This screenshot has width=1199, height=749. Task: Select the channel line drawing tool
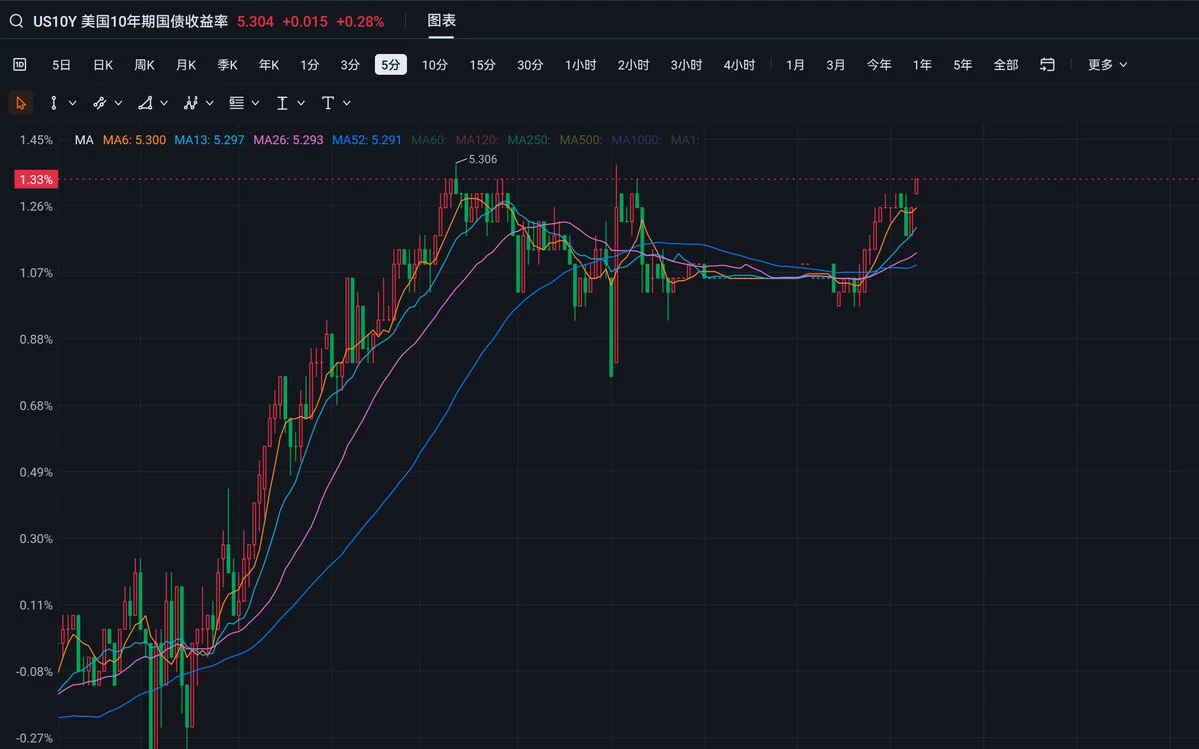(99, 103)
